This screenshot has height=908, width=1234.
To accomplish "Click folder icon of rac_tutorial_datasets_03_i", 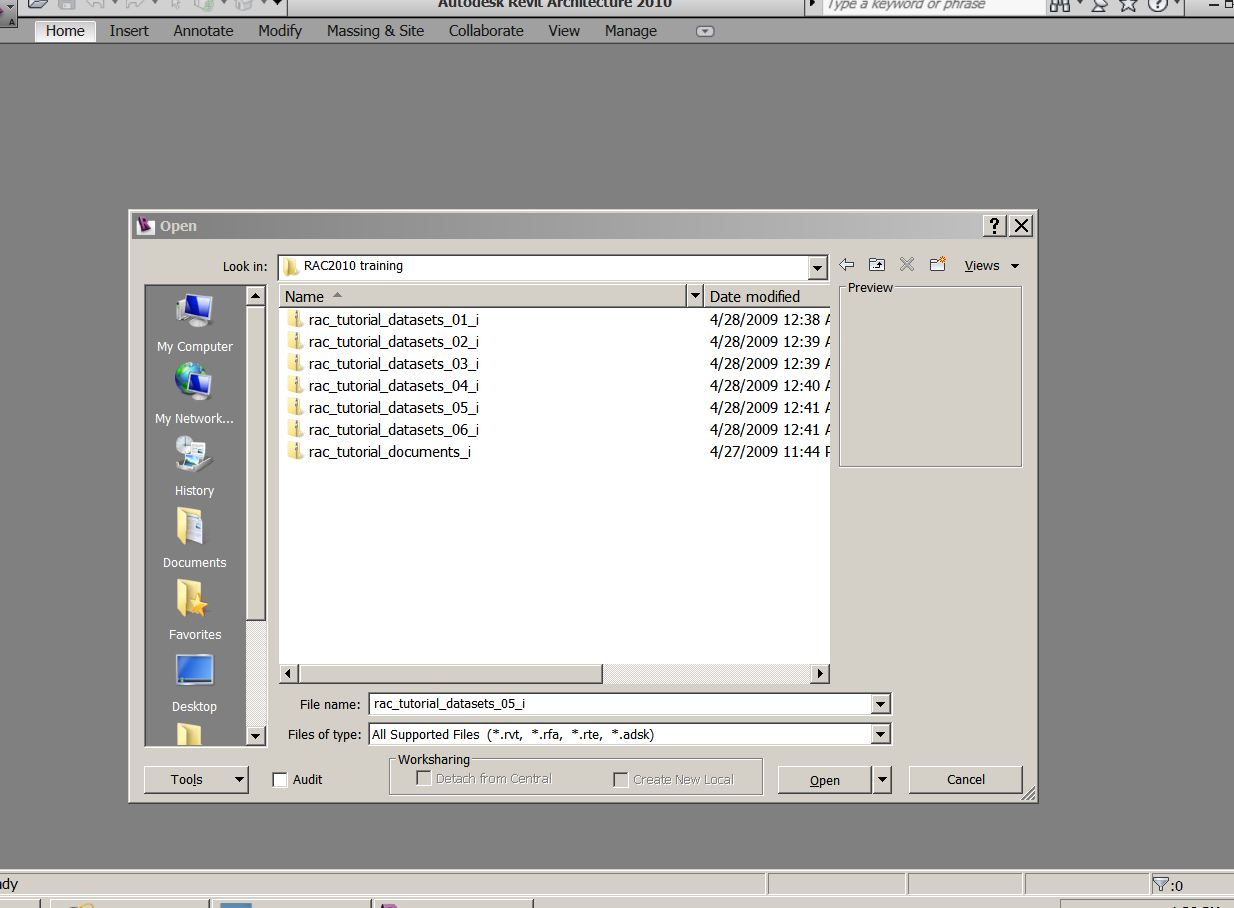I will coord(295,363).
